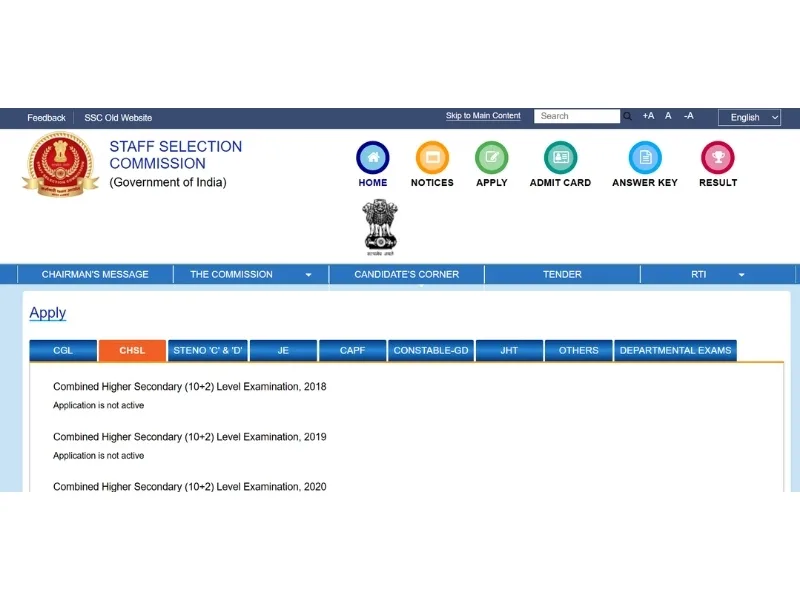Image resolution: width=800 pixels, height=600 pixels.
Task: Click the Staff Selection Commission title
Action: (176, 155)
